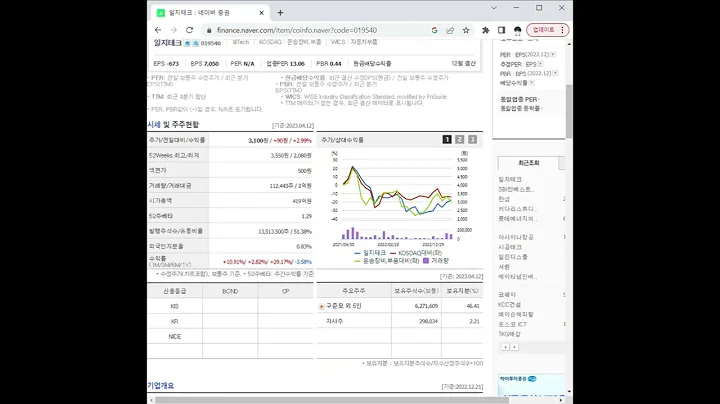
Task: Click the KIS credit rating row
Action: point(230,306)
